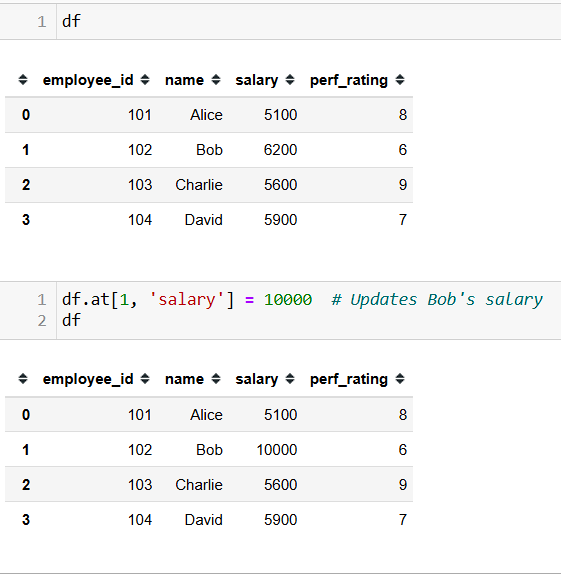The width and height of the screenshot is (561, 575).
Task: Sort first table by name column
Action: pos(216,80)
